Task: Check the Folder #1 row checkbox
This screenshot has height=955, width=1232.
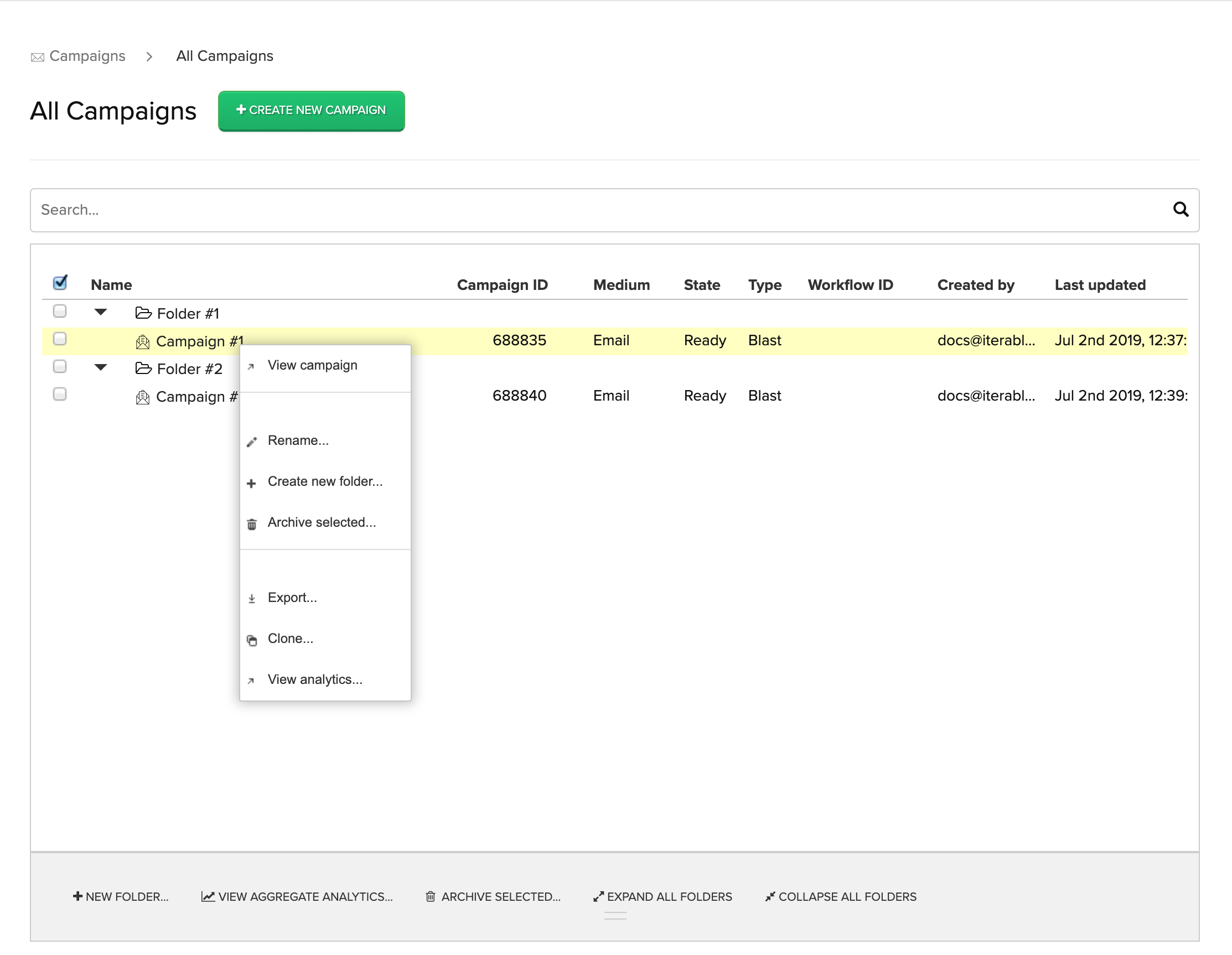Action: coord(60,312)
